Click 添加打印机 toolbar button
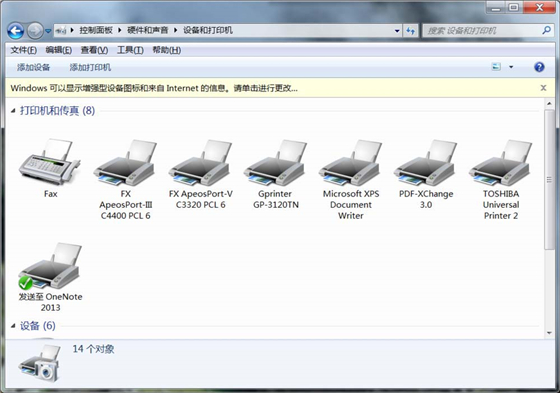 tap(90, 67)
